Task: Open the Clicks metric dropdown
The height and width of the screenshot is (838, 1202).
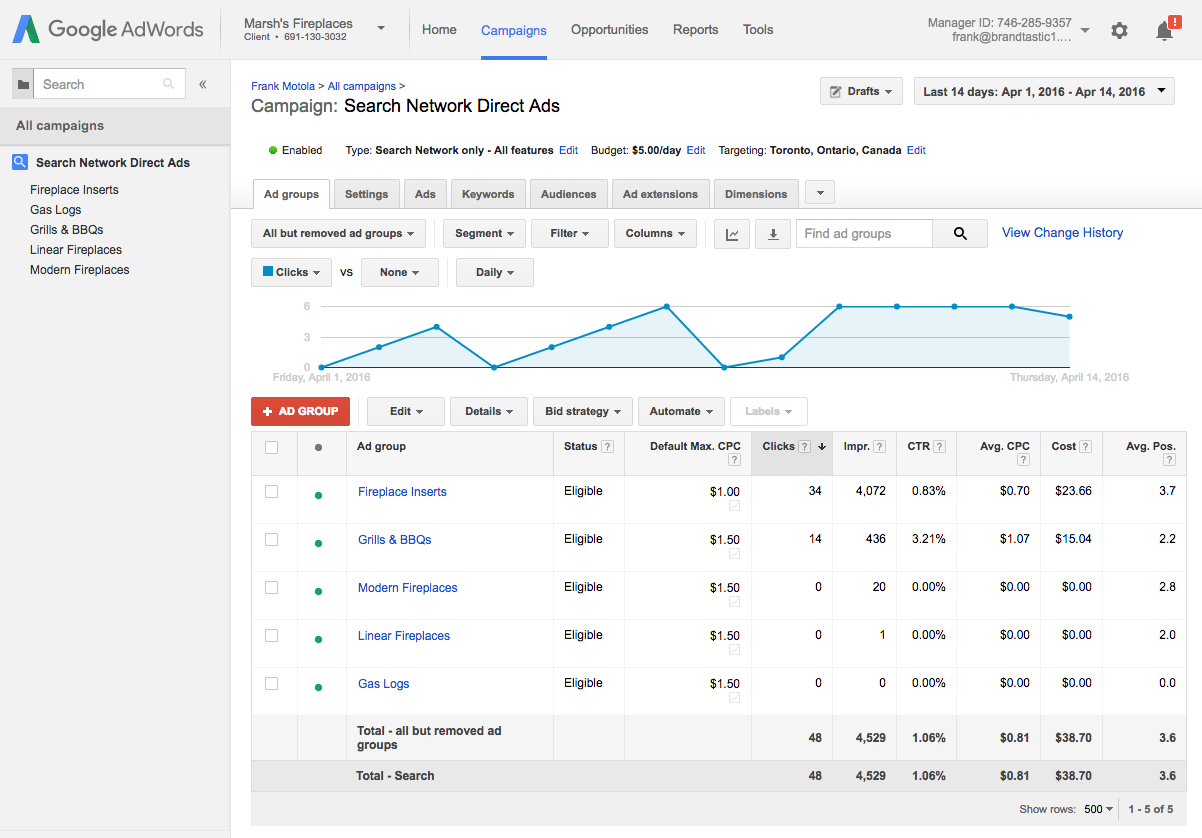Action: point(292,272)
